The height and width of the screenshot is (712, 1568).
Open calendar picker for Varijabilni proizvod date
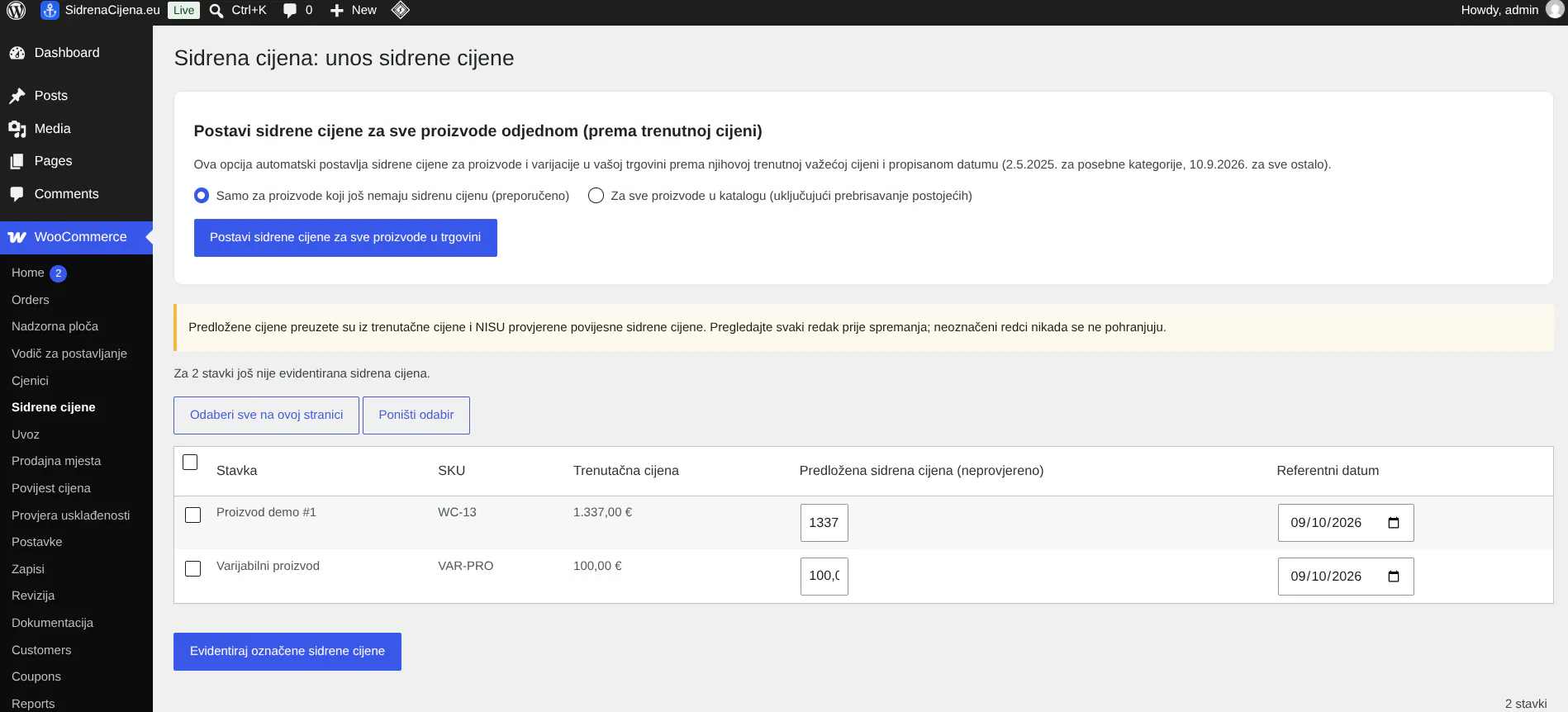tap(1394, 577)
